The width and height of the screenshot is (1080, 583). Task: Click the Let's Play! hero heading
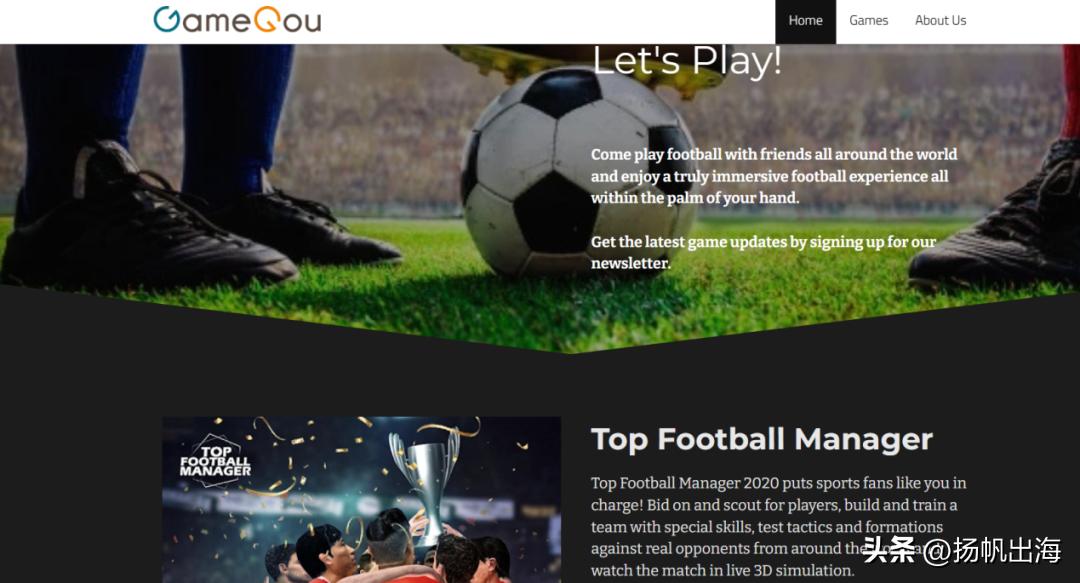tap(687, 61)
